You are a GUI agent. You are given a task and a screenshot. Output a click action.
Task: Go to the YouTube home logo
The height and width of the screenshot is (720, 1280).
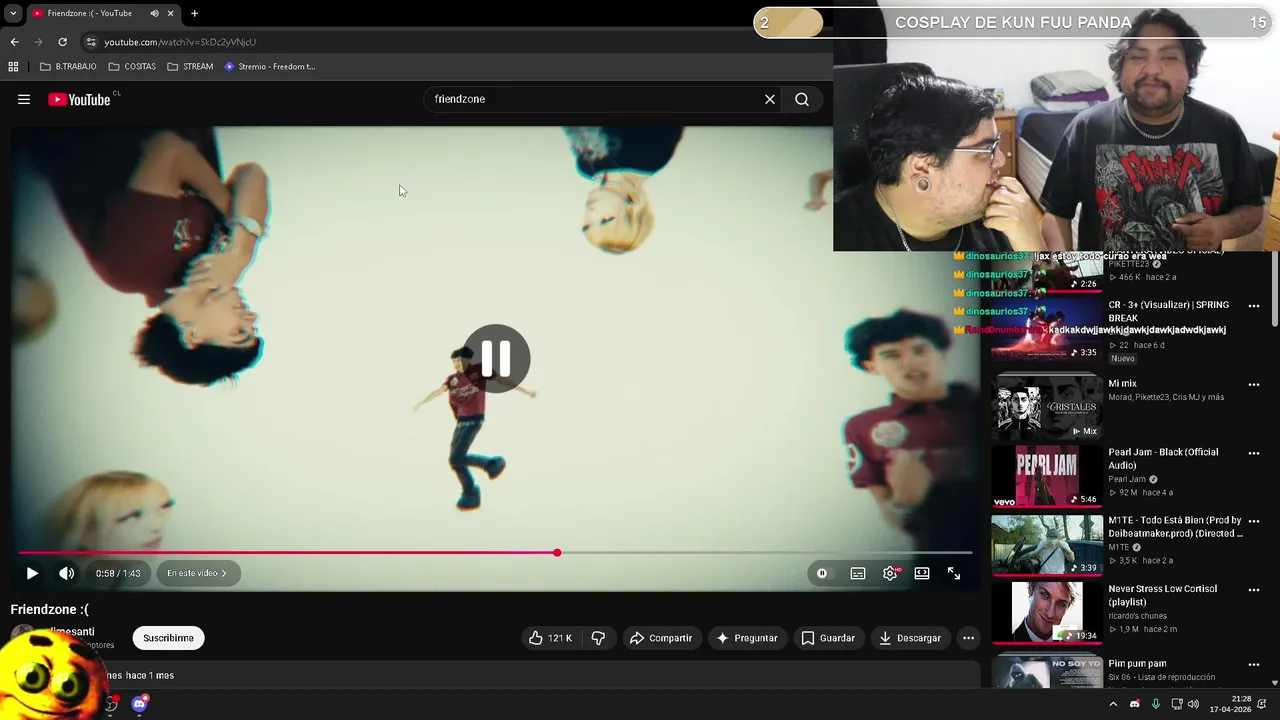[x=79, y=99]
